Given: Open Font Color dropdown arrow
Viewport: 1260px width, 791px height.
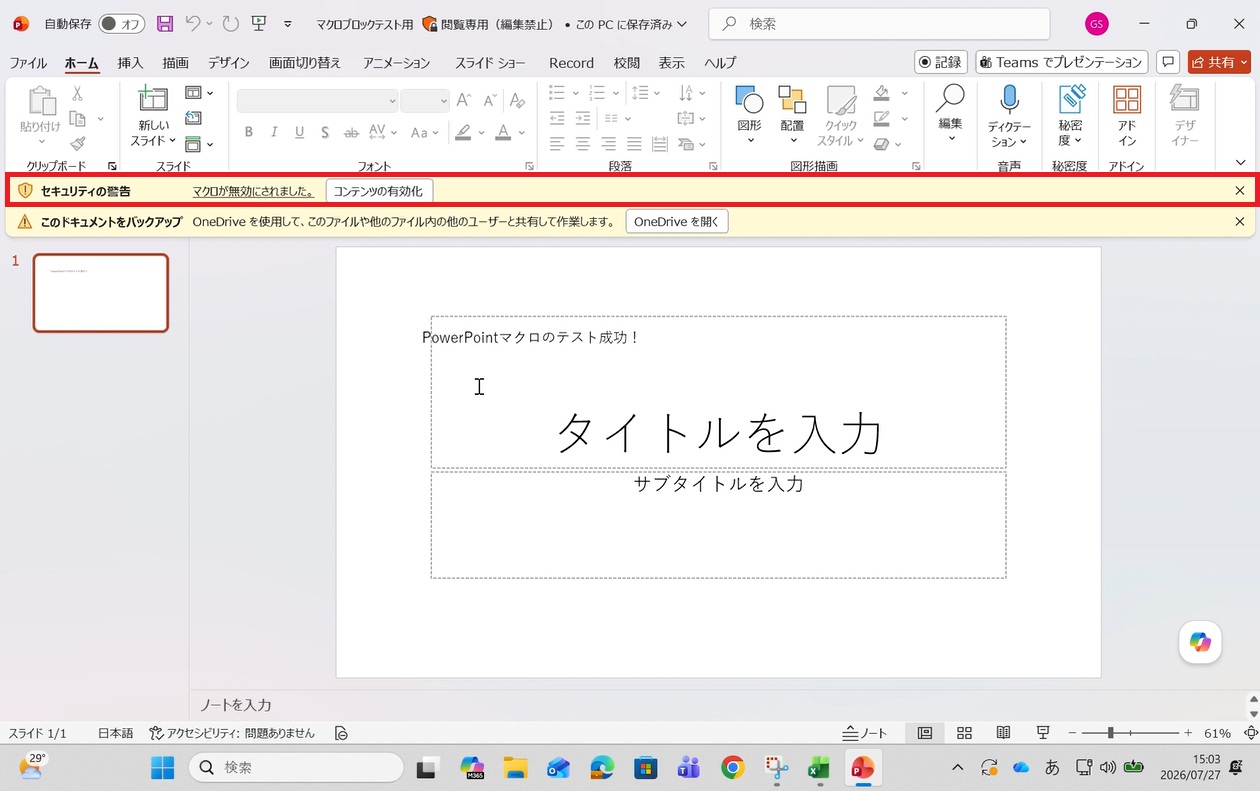Looking at the screenshot, I should pyautogui.click(x=522, y=132).
